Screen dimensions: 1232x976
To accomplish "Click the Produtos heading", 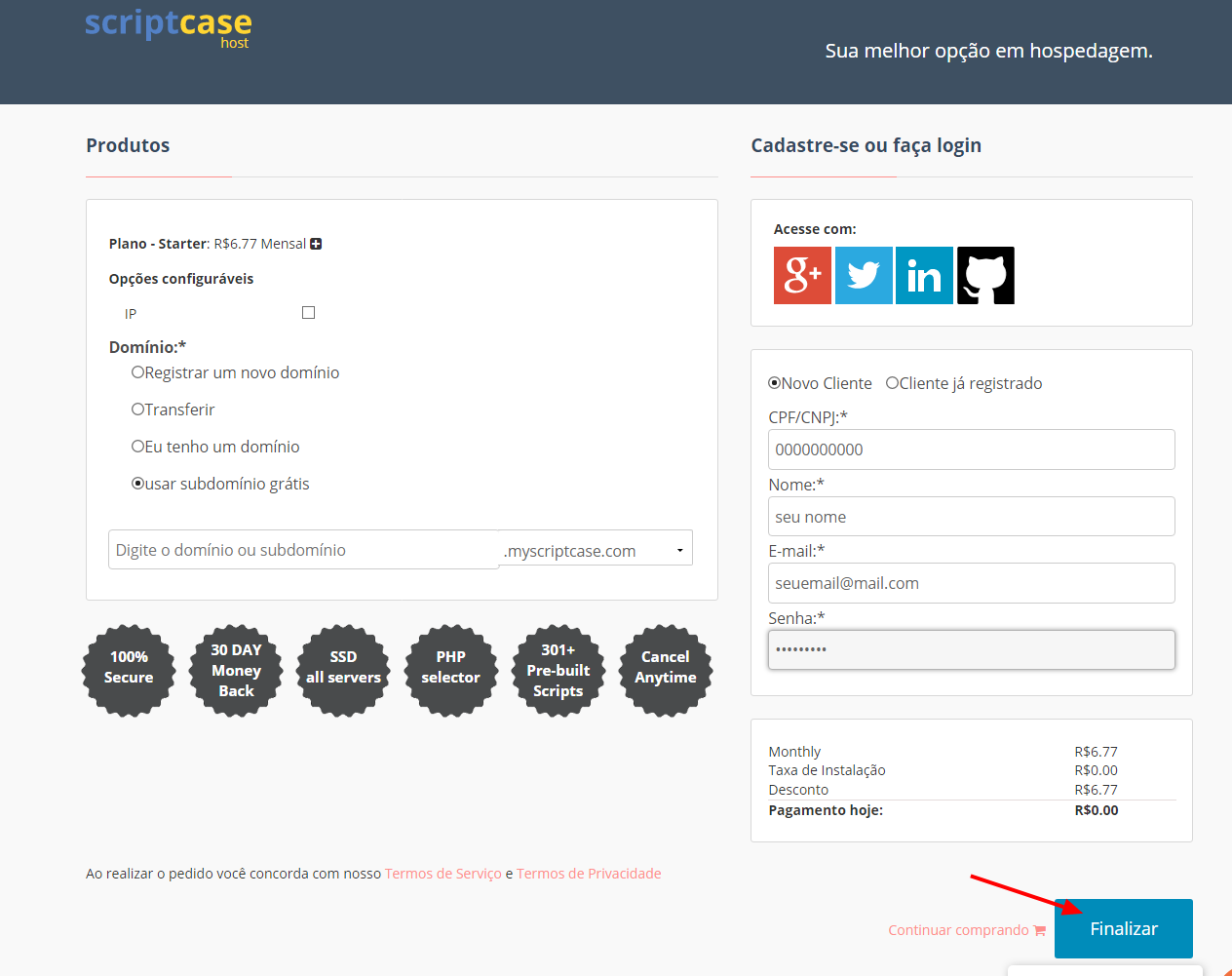I will 128,145.
